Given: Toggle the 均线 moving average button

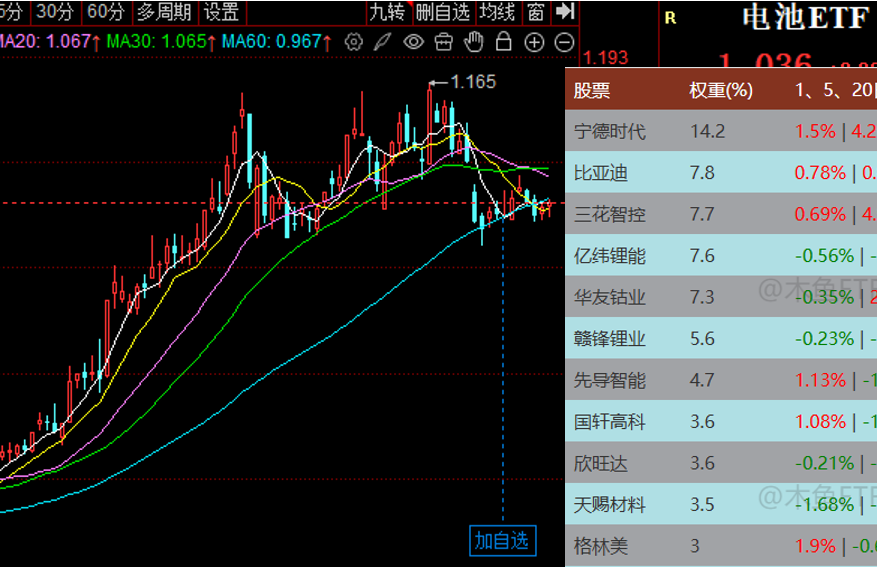Looking at the screenshot, I should 497,12.
